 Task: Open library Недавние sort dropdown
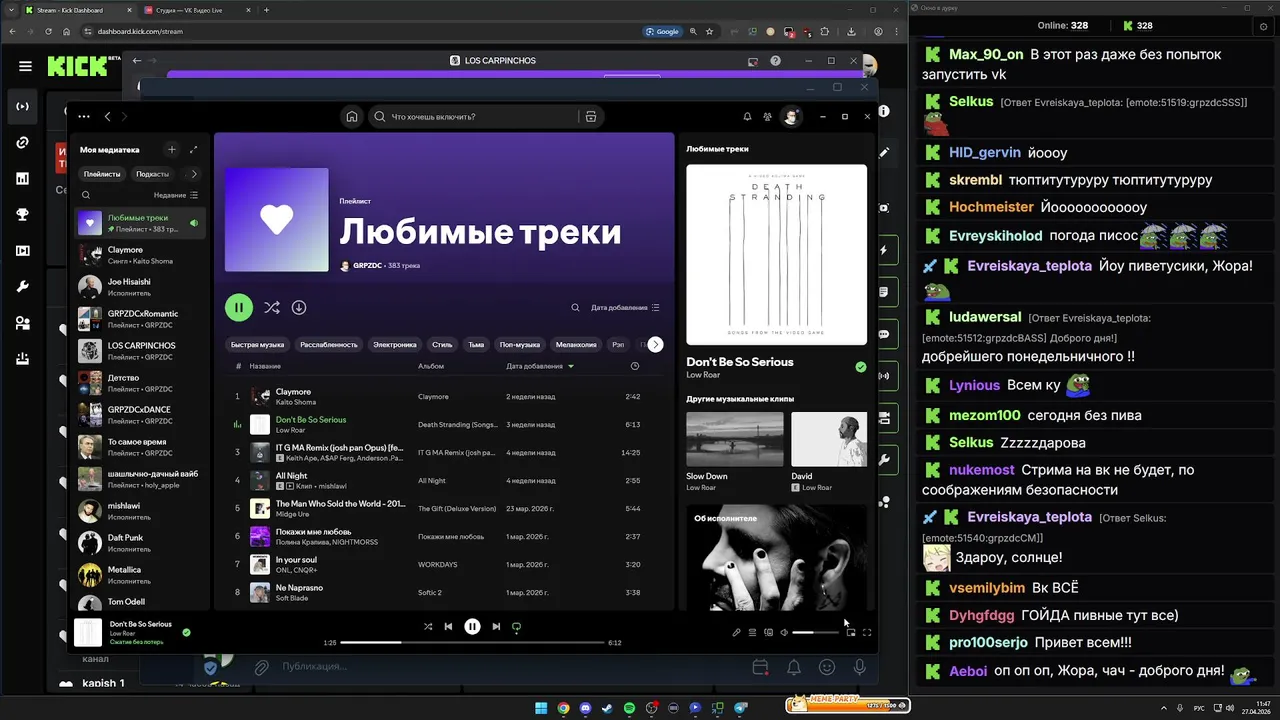tap(176, 196)
